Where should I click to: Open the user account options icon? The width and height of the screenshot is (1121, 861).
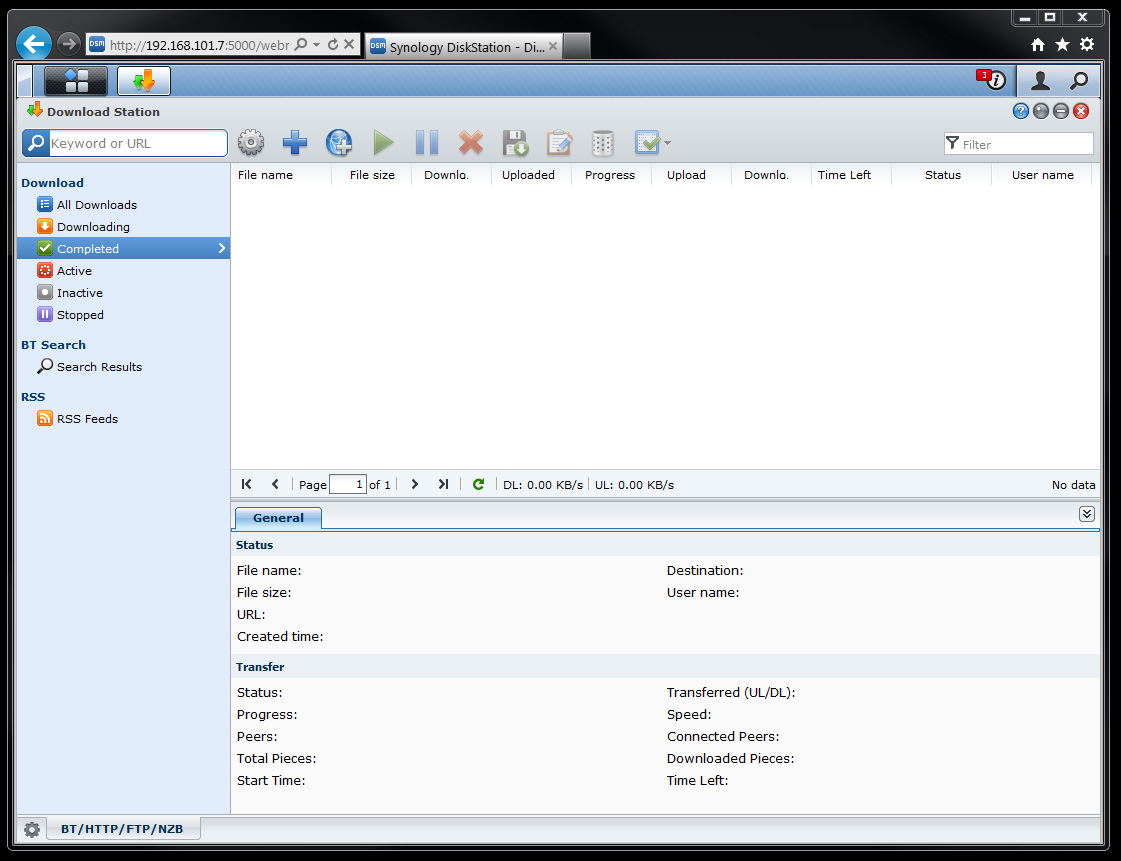tap(1040, 81)
